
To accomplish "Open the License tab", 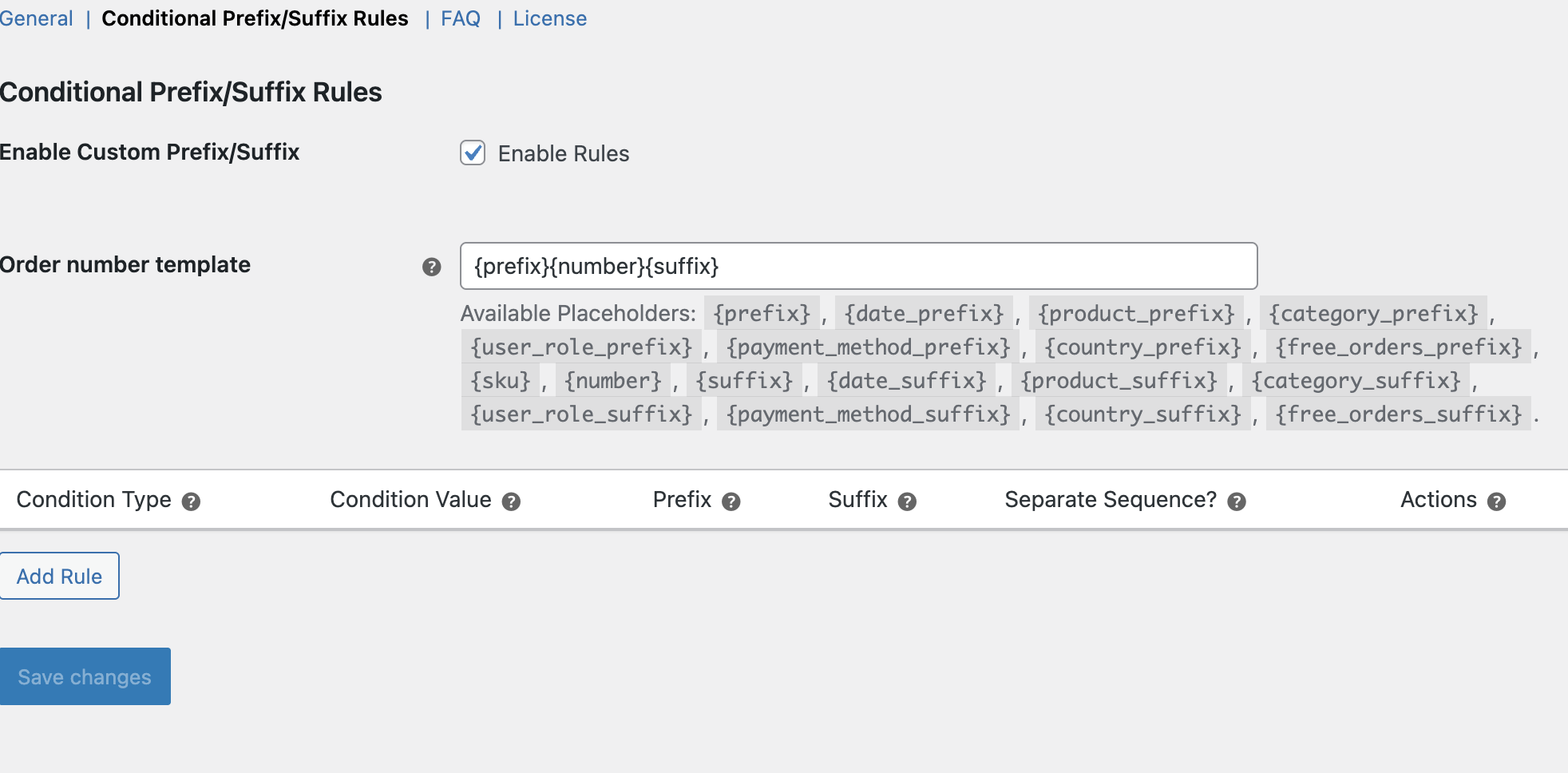I will (x=549, y=18).
